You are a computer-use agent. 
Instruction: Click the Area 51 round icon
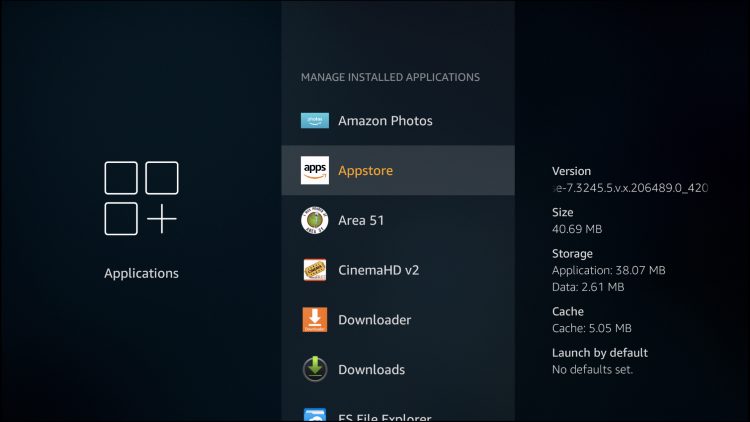click(315, 220)
